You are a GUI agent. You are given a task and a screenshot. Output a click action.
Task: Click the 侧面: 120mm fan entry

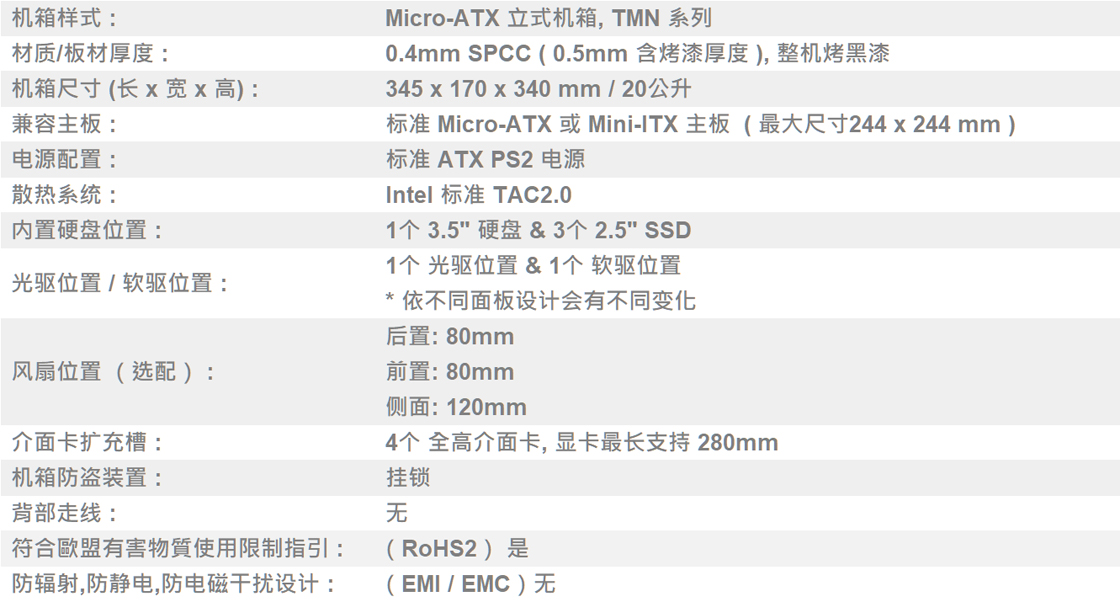(x=455, y=407)
